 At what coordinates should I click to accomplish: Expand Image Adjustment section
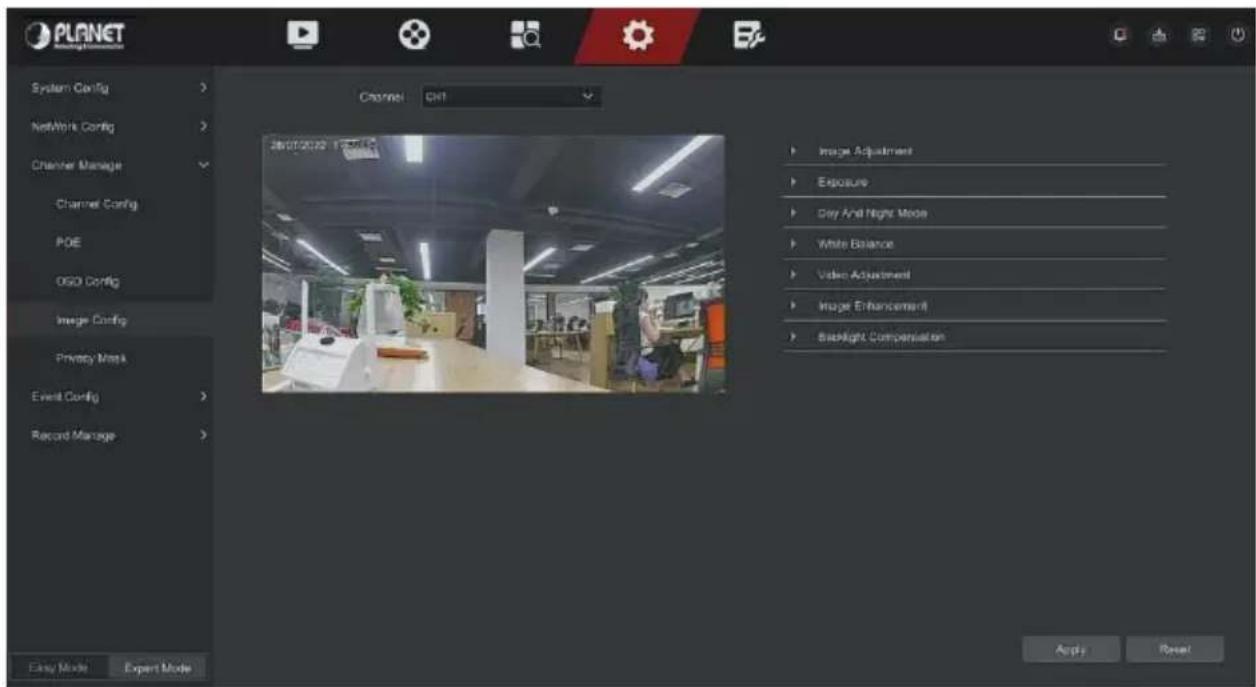click(975, 151)
